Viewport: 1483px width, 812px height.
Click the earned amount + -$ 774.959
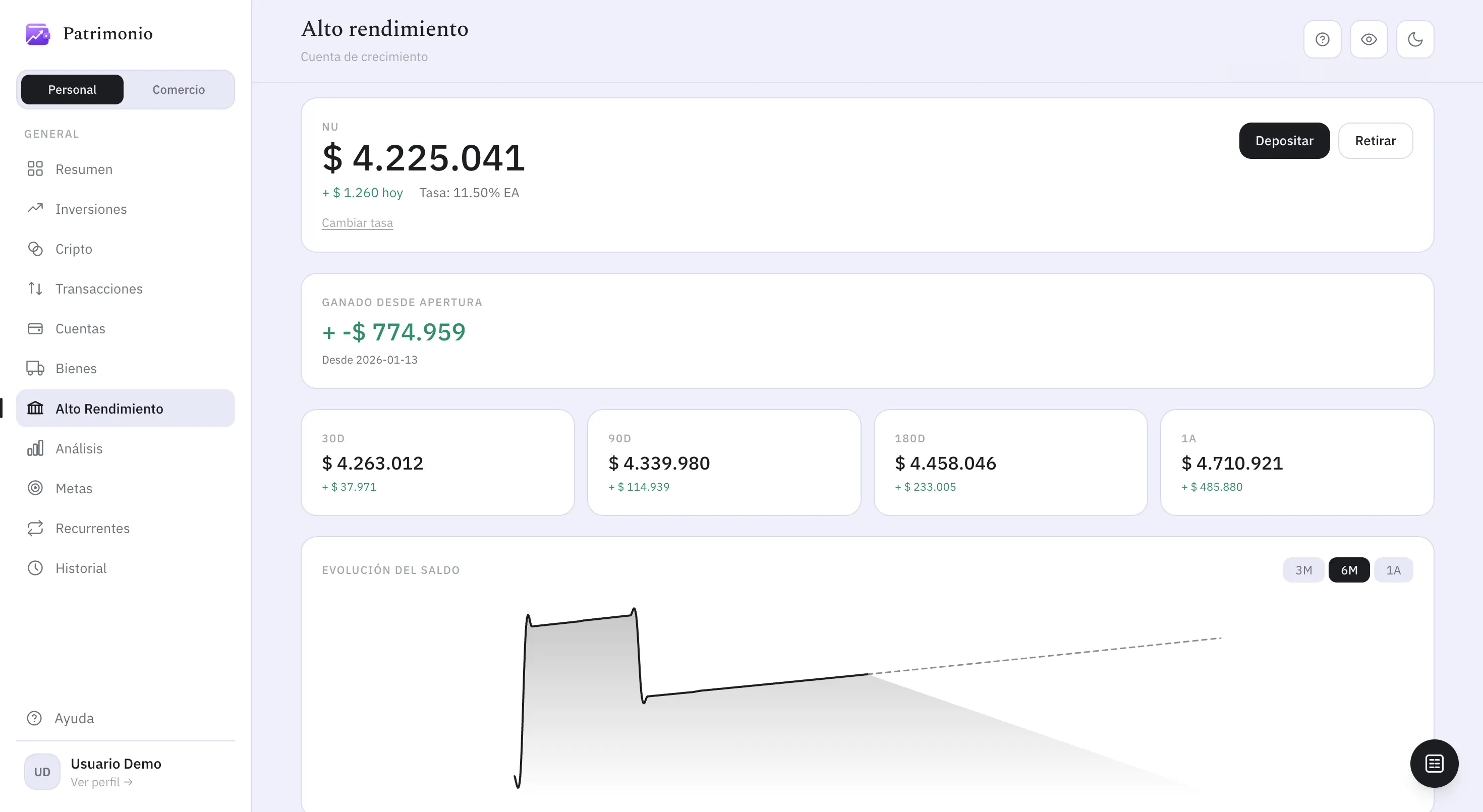pyautogui.click(x=394, y=332)
